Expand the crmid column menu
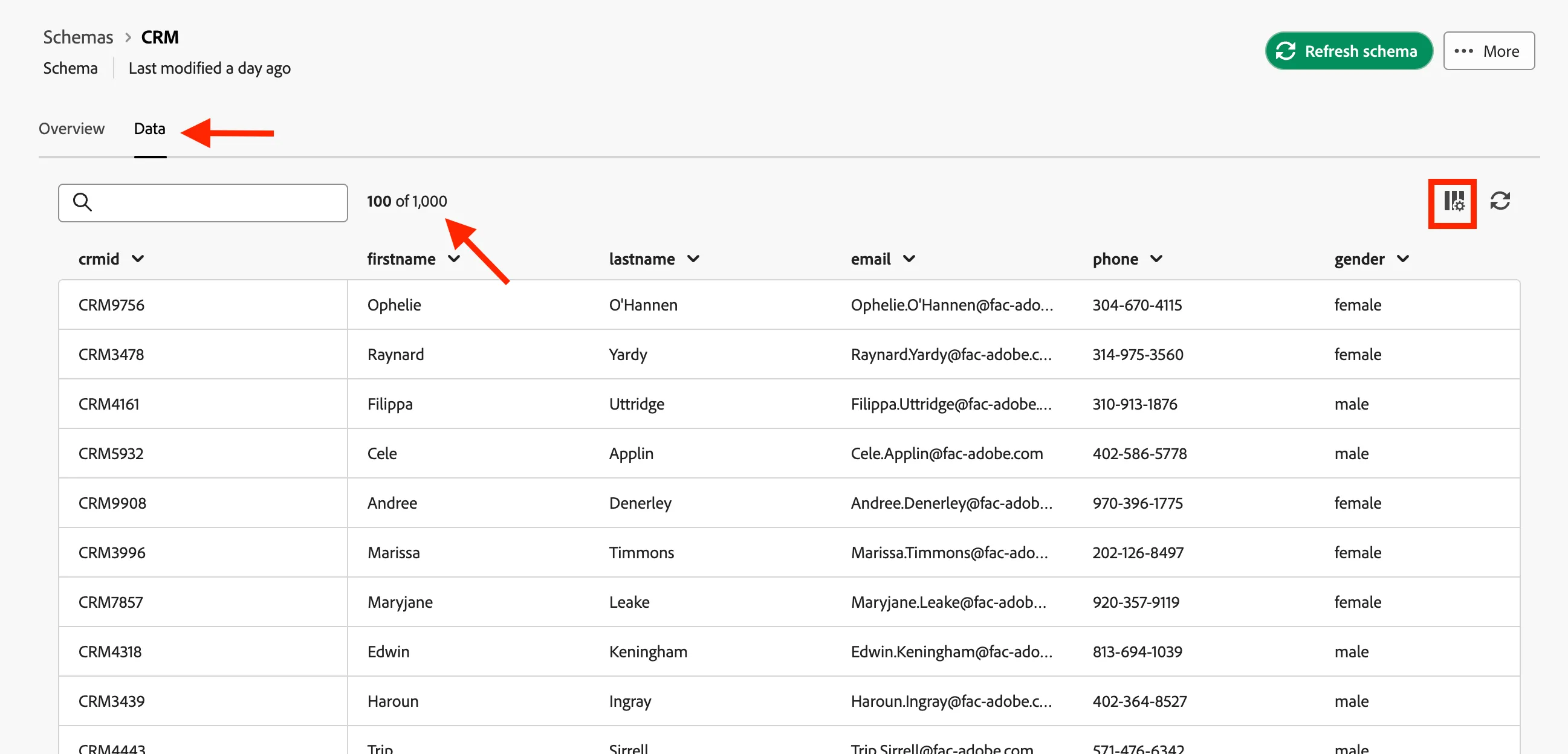Viewport: 1568px width, 754px height. pyautogui.click(x=138, y=259)
